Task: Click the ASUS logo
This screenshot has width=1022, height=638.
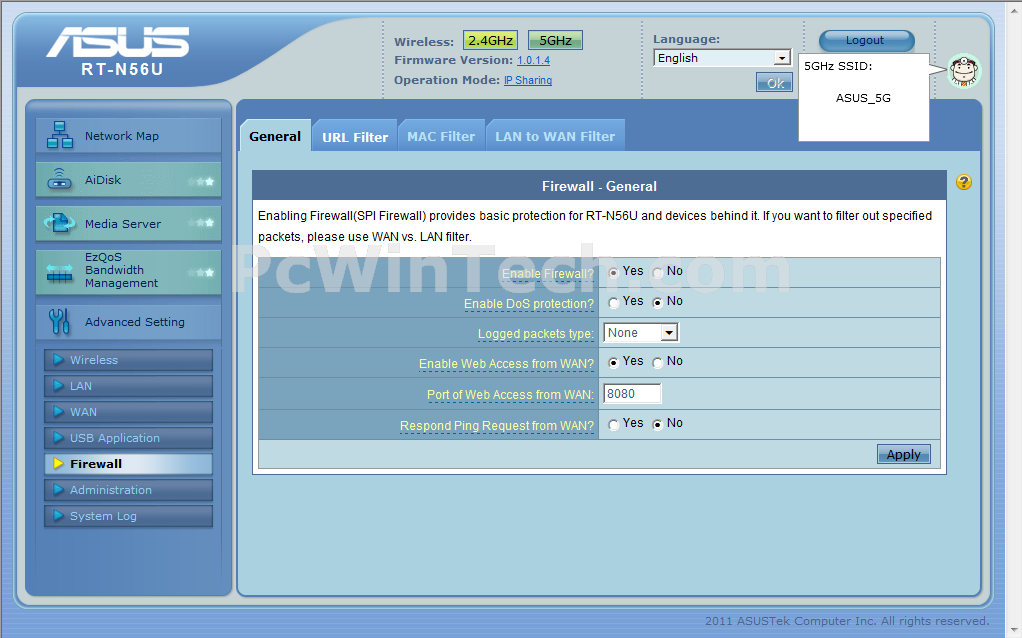Action: tap(118, 42)
